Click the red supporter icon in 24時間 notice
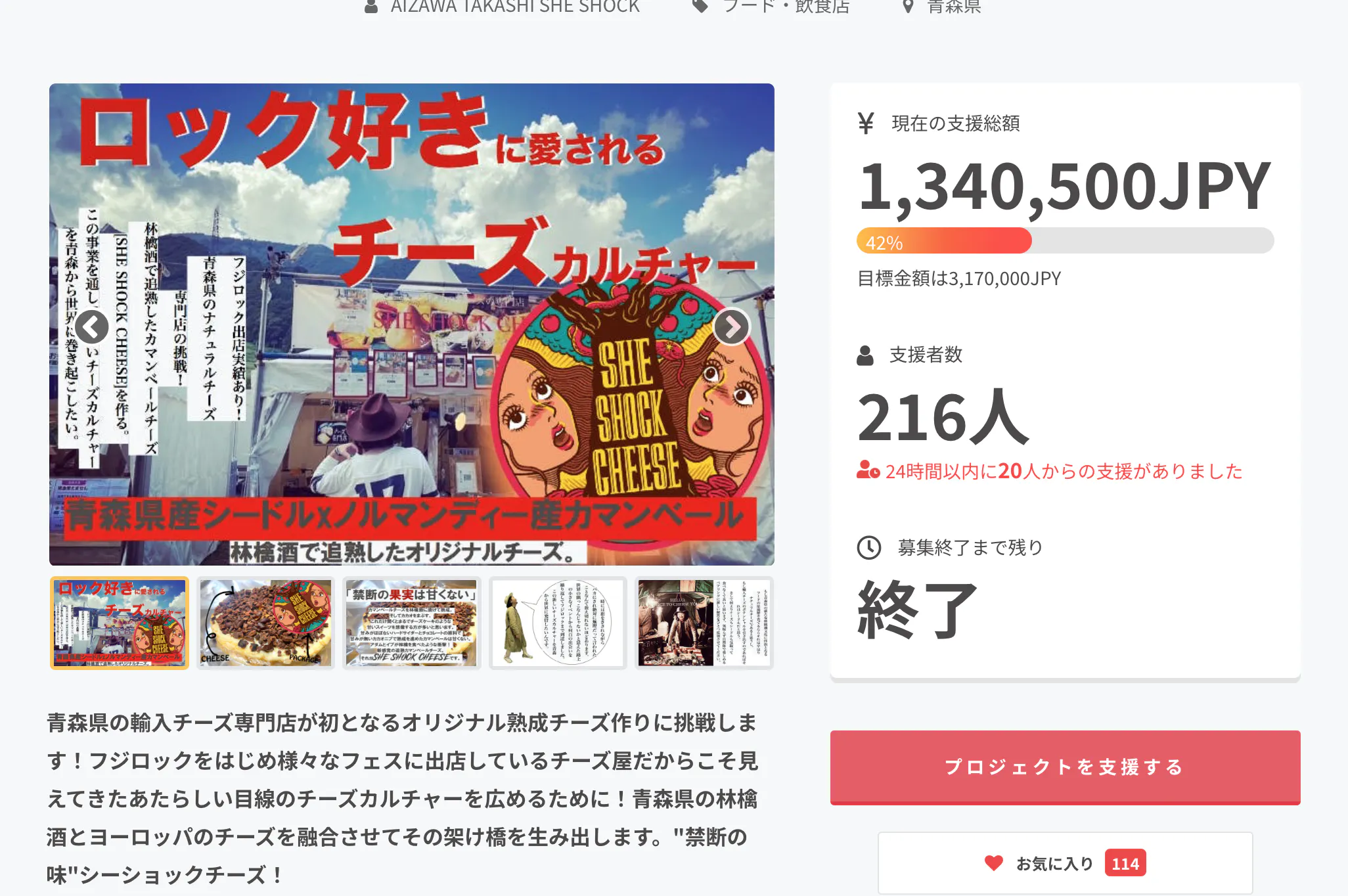The width and height of the screenshot is (1348, 896). pyautogui.click(x=868, y=470)
